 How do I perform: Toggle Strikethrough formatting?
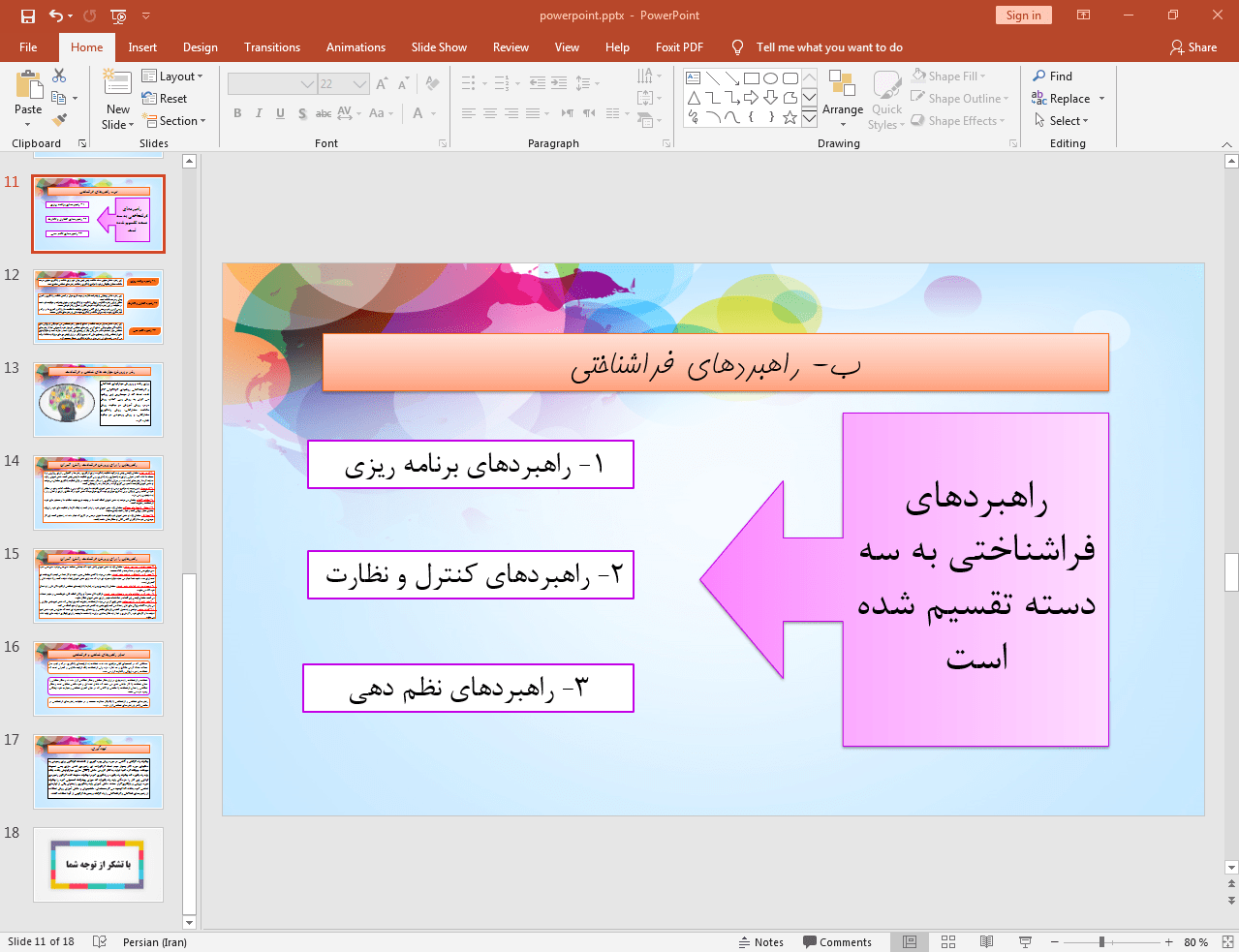click(x=324, y=113)
